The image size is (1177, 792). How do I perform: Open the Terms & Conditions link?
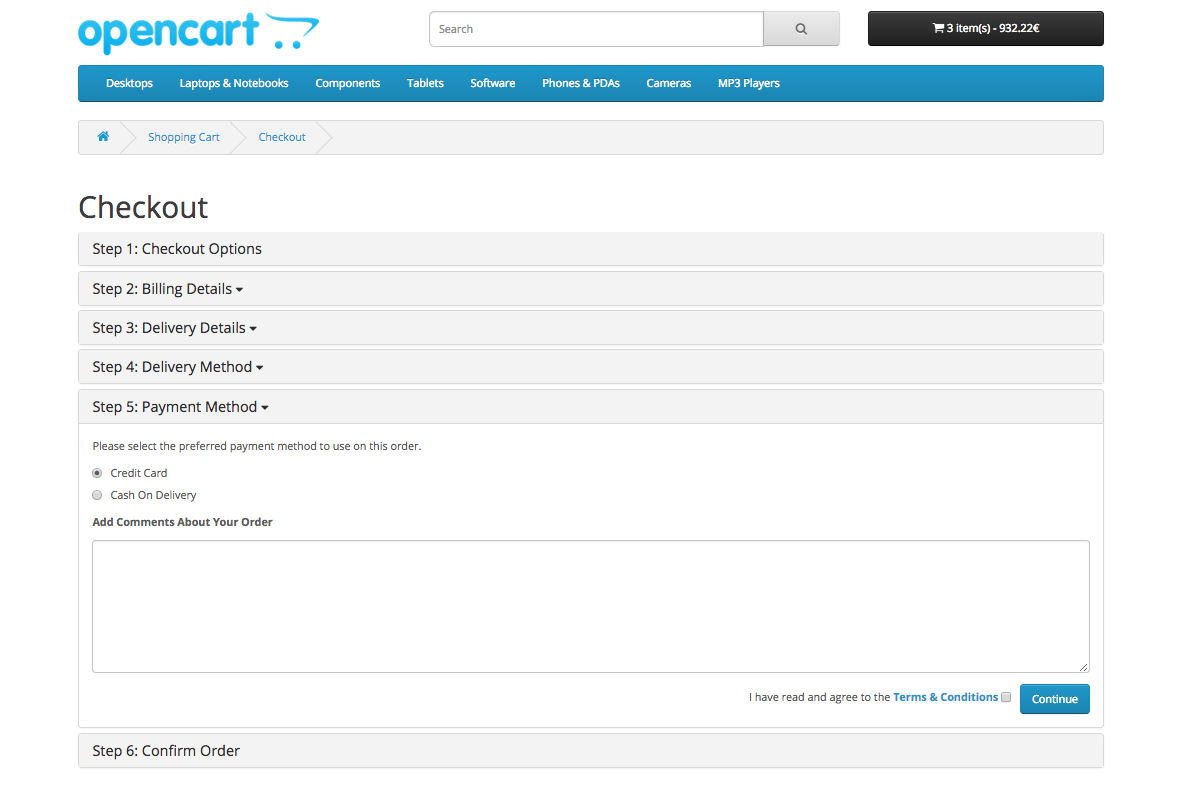pos(945,697)
